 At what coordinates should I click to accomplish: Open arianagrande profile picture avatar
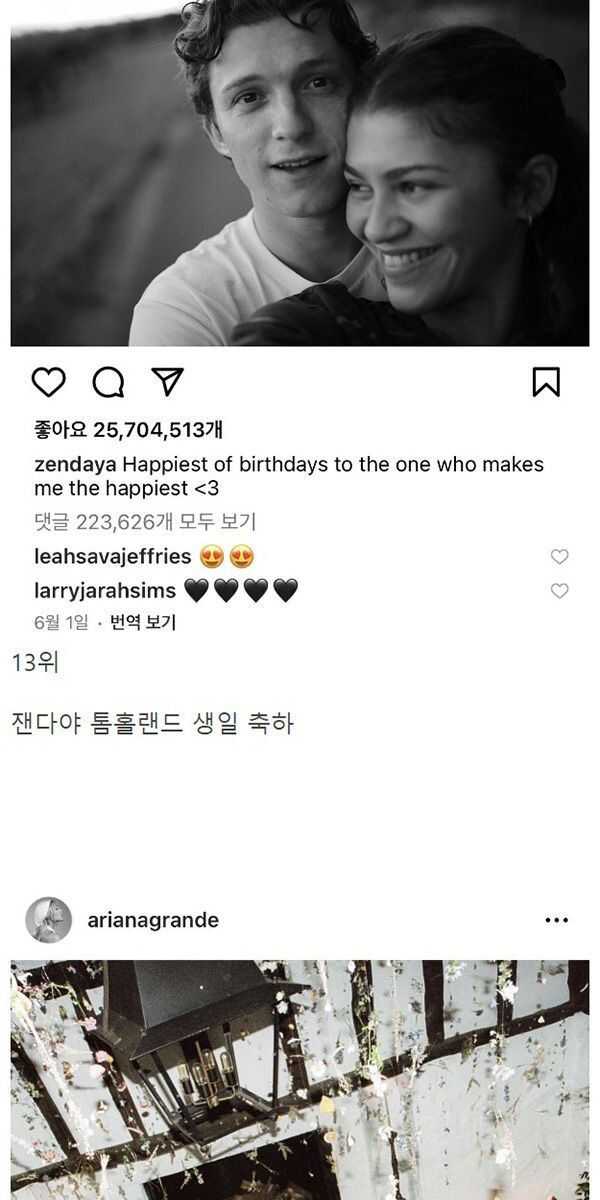pyautogui.click(x=49, y=920)
